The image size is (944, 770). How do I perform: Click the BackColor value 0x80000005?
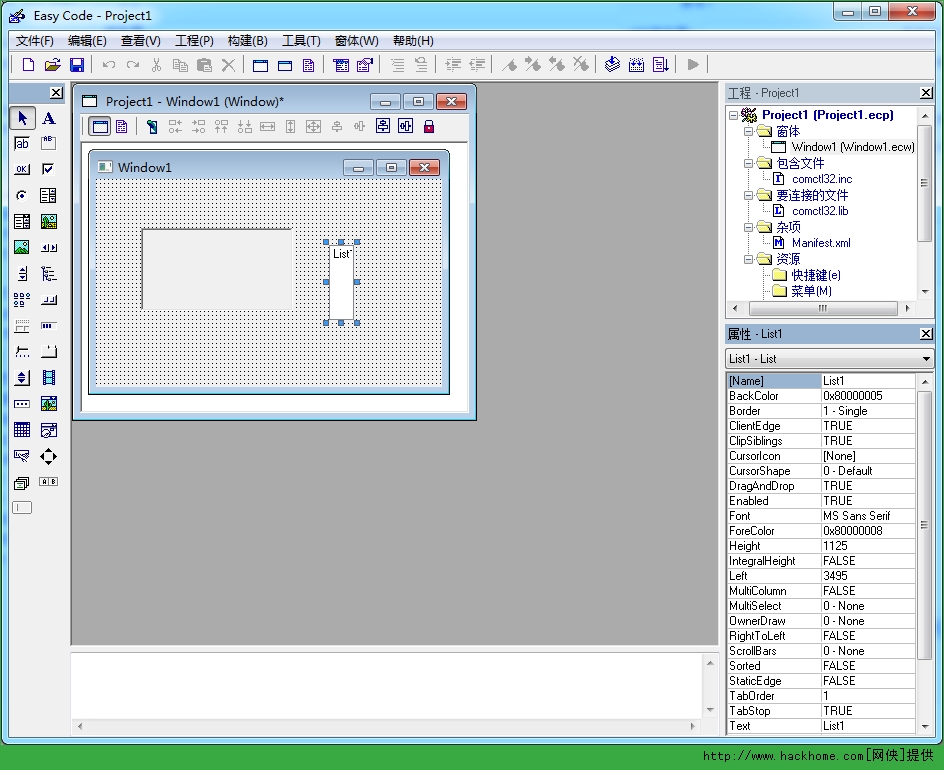click(868, 396)
